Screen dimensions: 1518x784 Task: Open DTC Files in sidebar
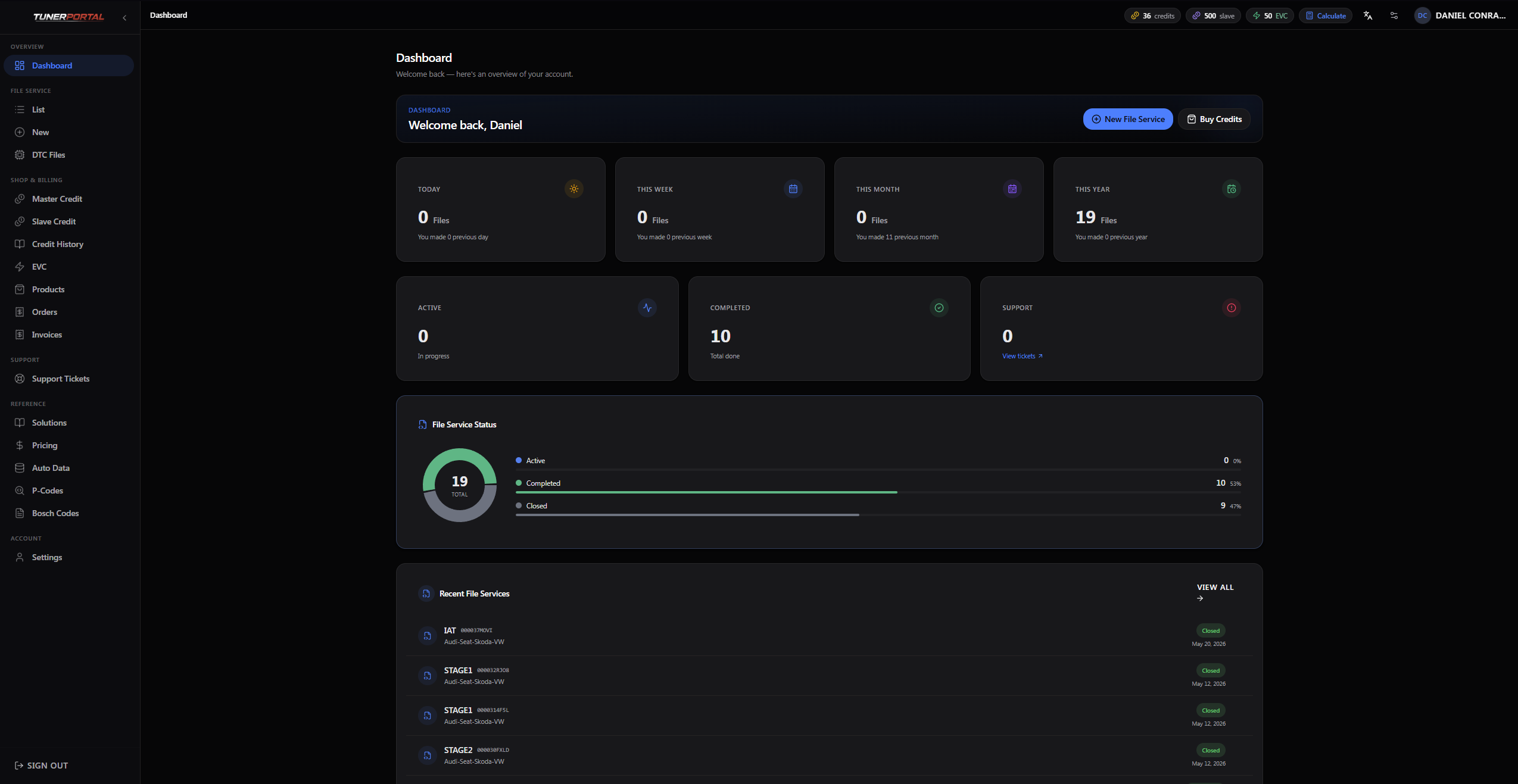pos(68,155)
